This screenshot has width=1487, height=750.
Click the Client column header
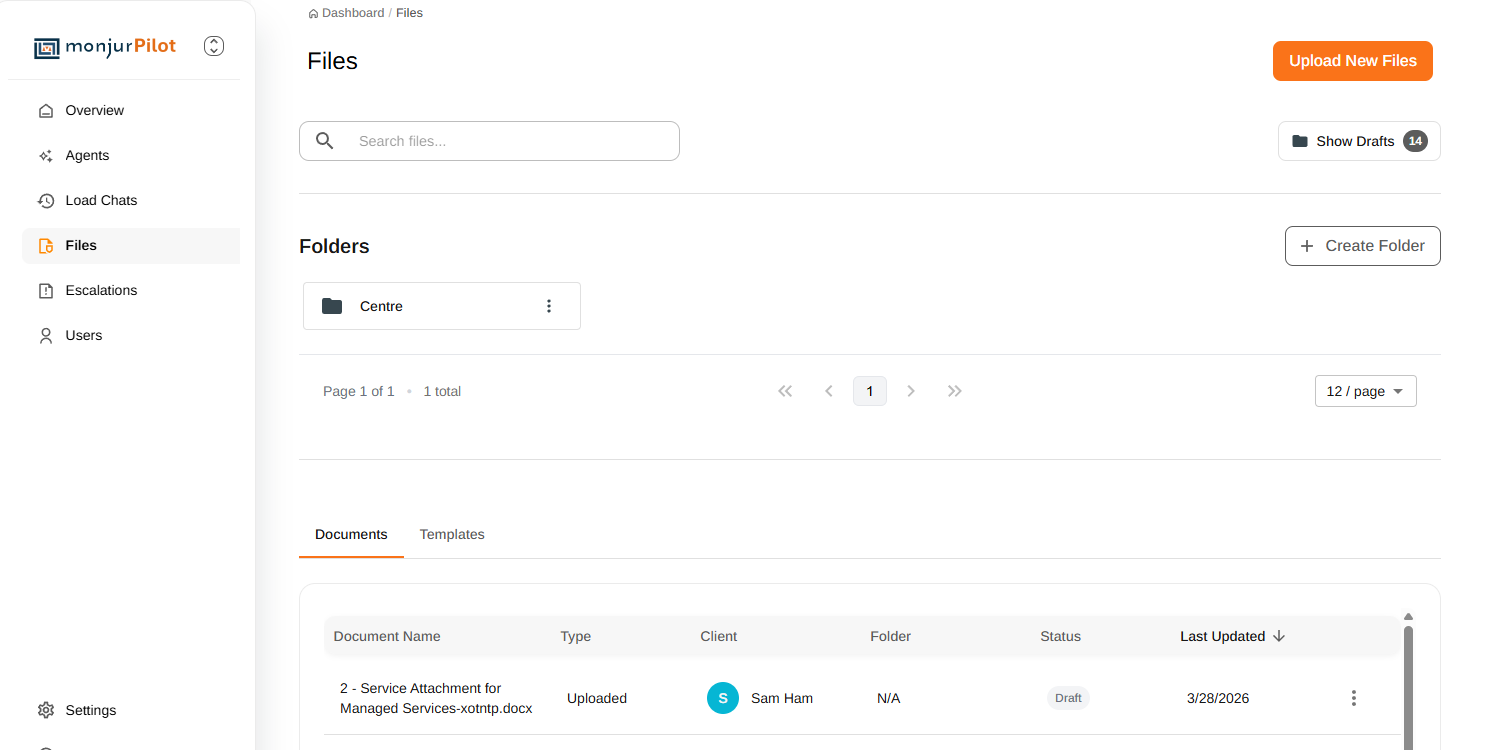click(719, 636)
